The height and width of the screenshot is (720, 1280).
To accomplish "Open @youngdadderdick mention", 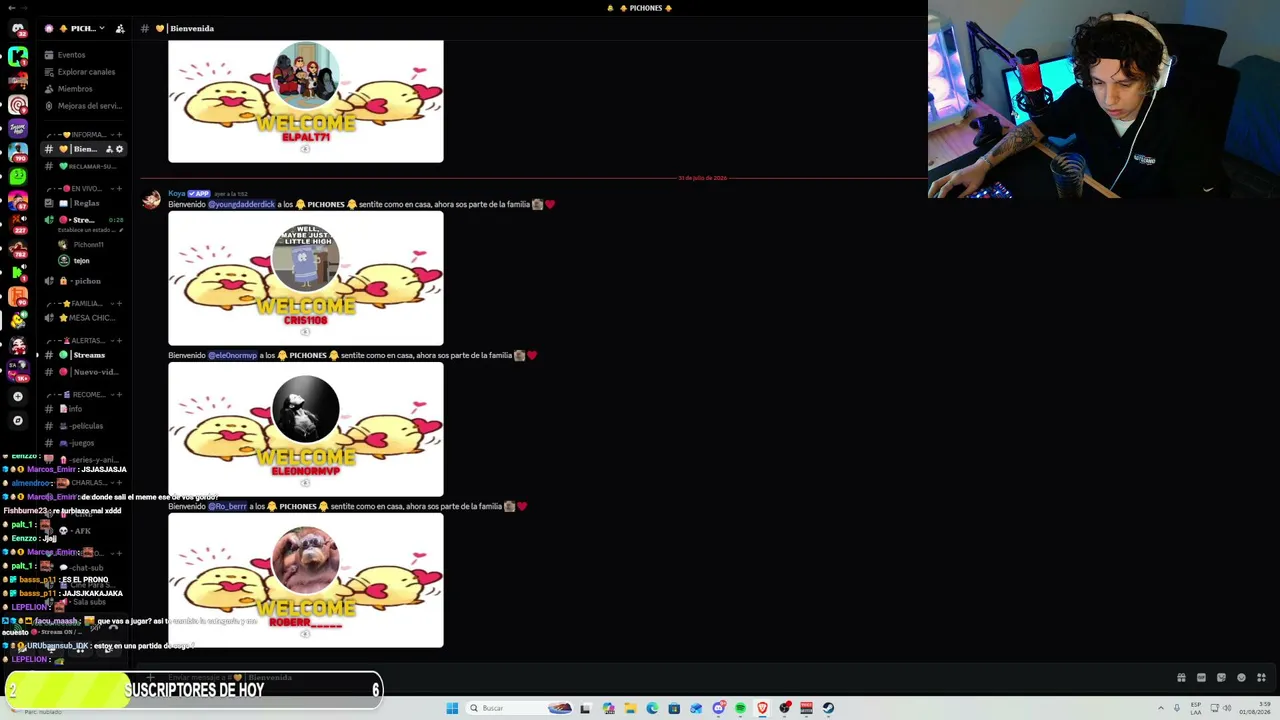I will tap(241, 204).
